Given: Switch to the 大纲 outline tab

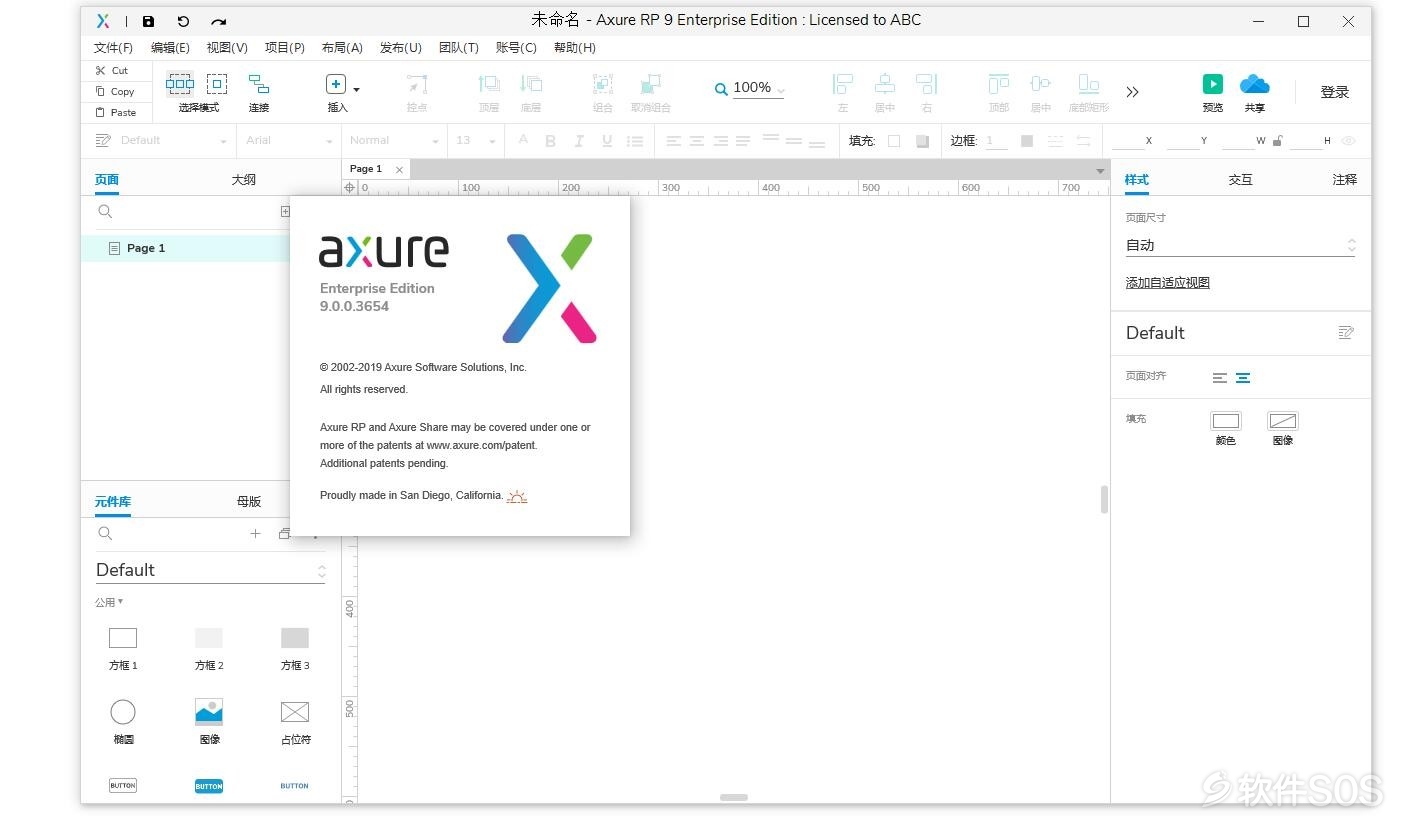Looking at the screenshot, I should click(x=244, y=180).
